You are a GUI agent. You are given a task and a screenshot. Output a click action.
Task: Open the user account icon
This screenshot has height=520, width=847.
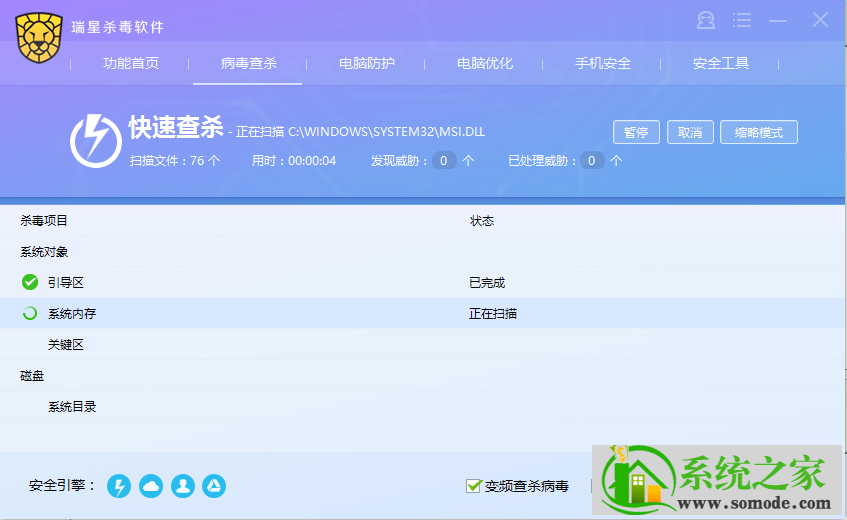(x=705, y=21)
